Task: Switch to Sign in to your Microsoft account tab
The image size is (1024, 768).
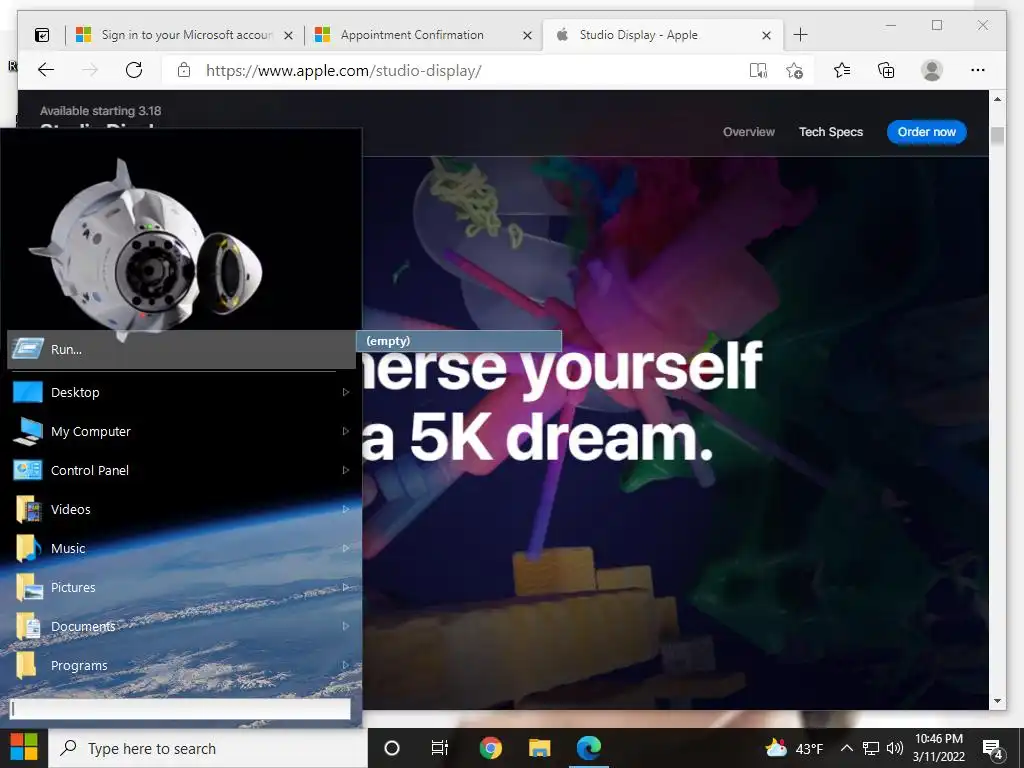Action: (x=185, y=35)
